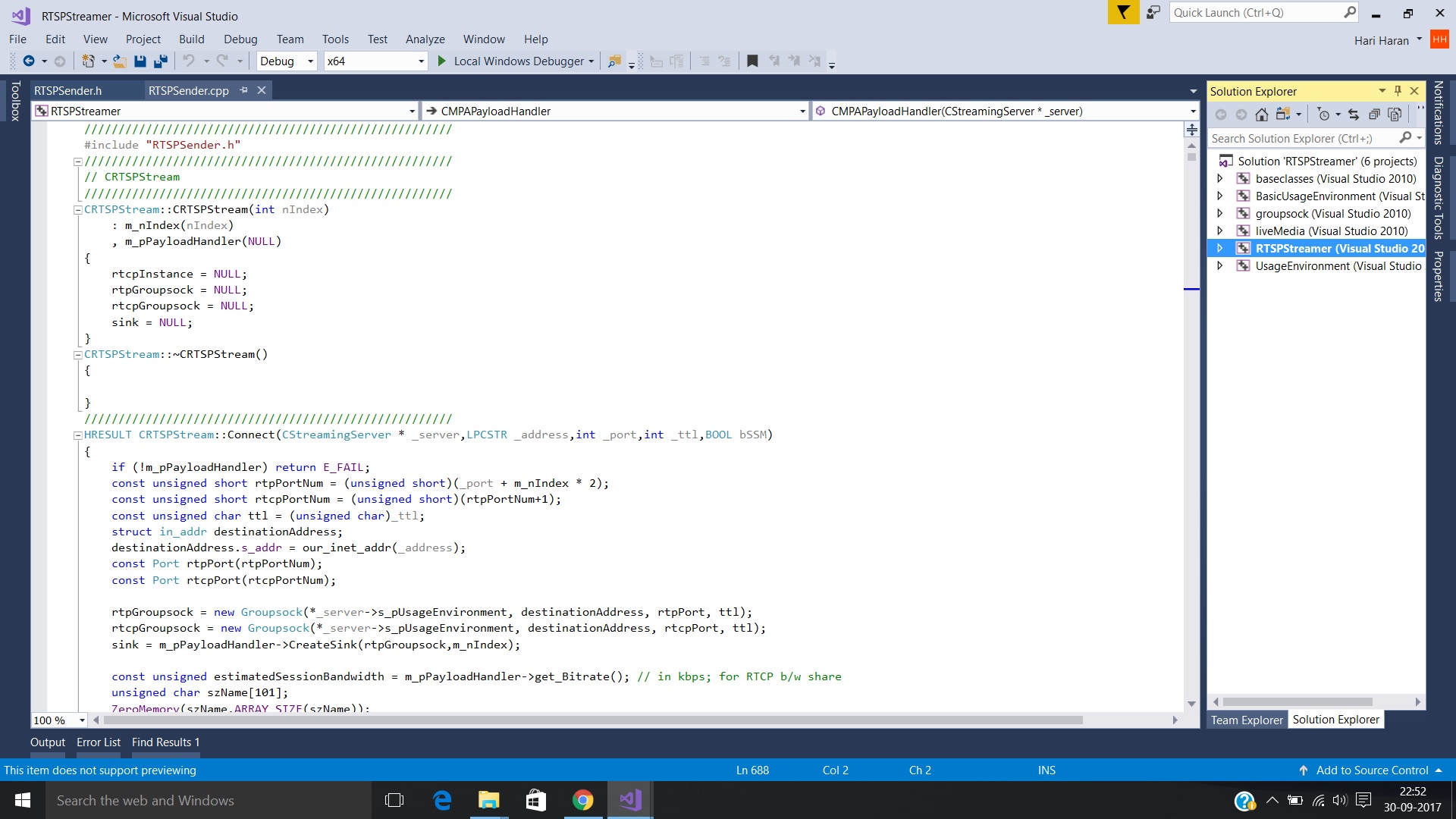This screenshot has height=819, width=1456.
Task: Click Sync with Active Document icon
Action: click(x=1354, y=115)
